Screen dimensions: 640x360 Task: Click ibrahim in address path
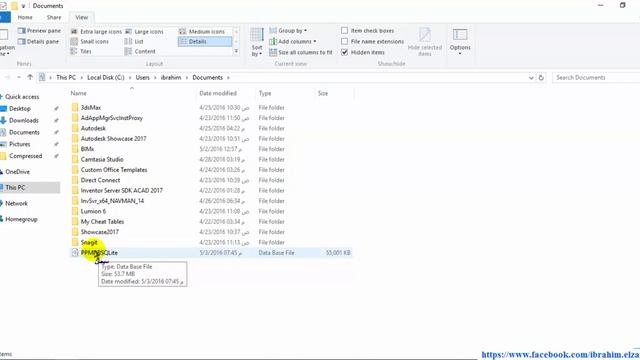tap(171, 78)
